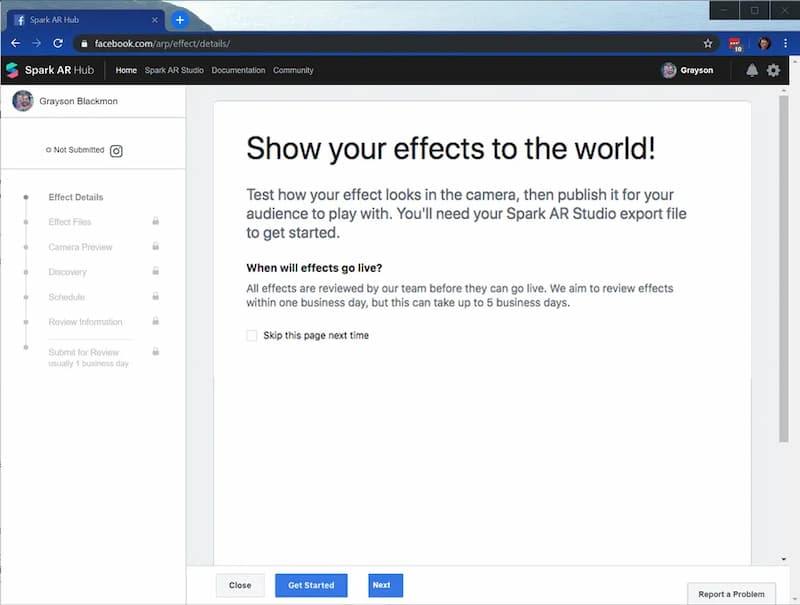
Task: Go to the Documentation menu item
Action: [x=238, y=71]
